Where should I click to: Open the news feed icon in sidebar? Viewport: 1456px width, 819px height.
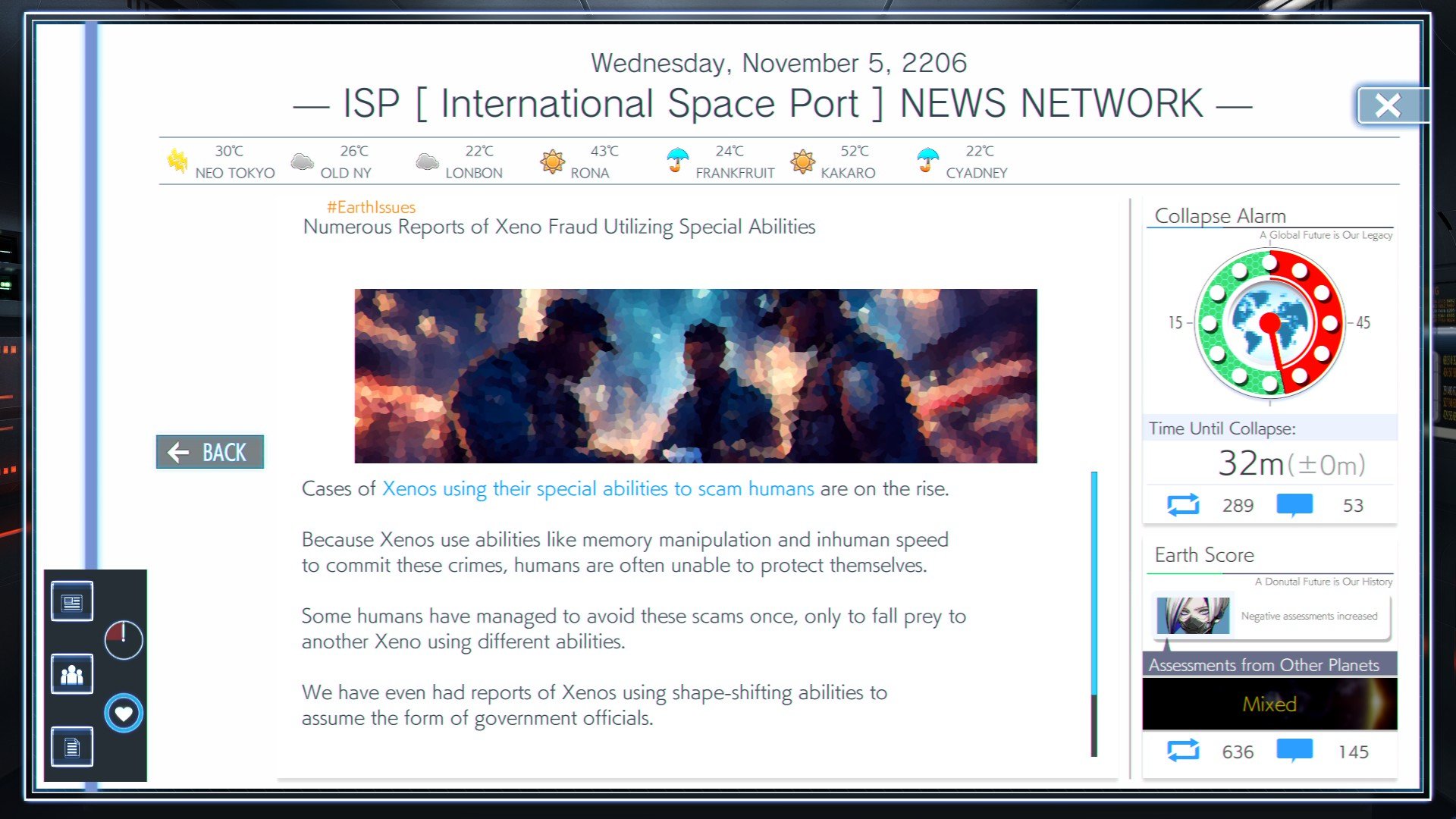point(72,602)
